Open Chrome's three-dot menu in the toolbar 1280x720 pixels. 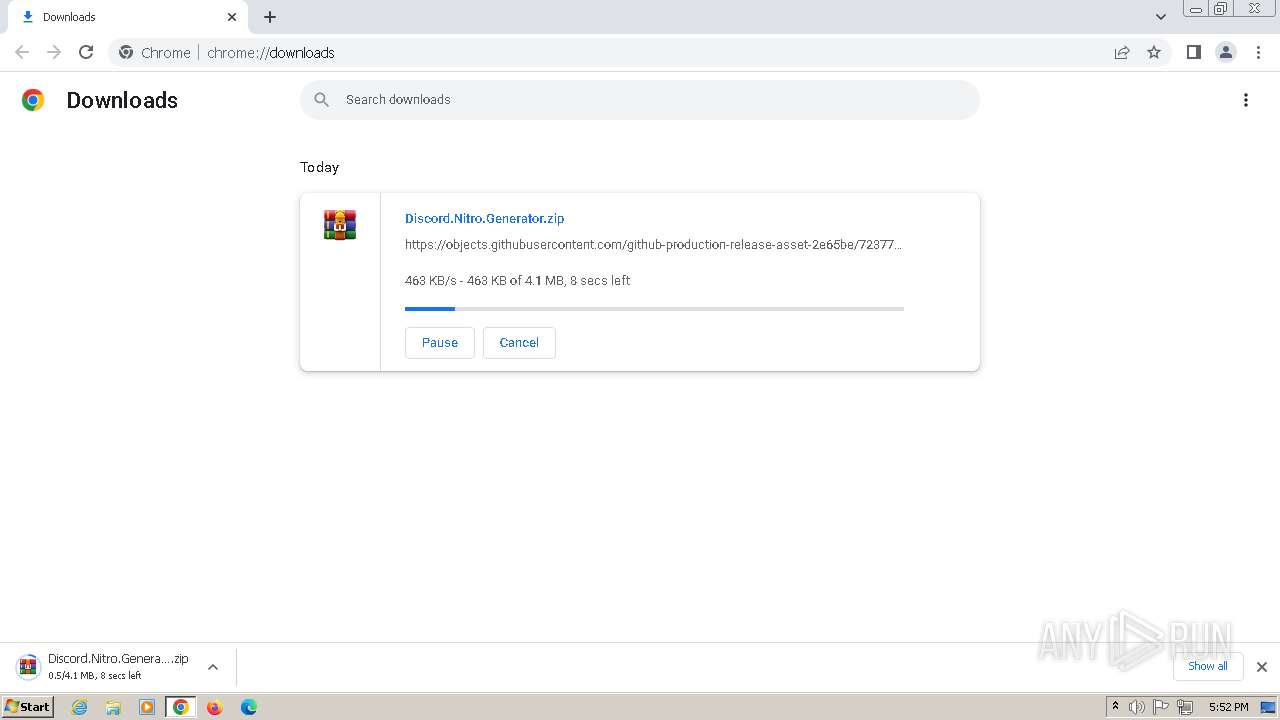[x=1259, y=52]
